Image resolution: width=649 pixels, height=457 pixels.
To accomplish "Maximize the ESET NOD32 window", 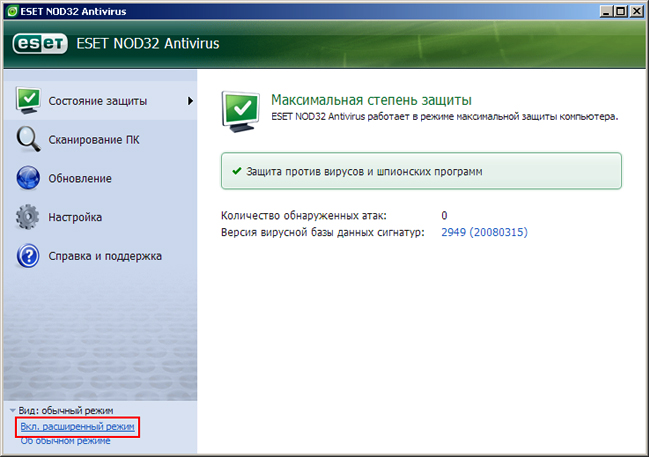I will pyautogui.click(x=621, y=11).
